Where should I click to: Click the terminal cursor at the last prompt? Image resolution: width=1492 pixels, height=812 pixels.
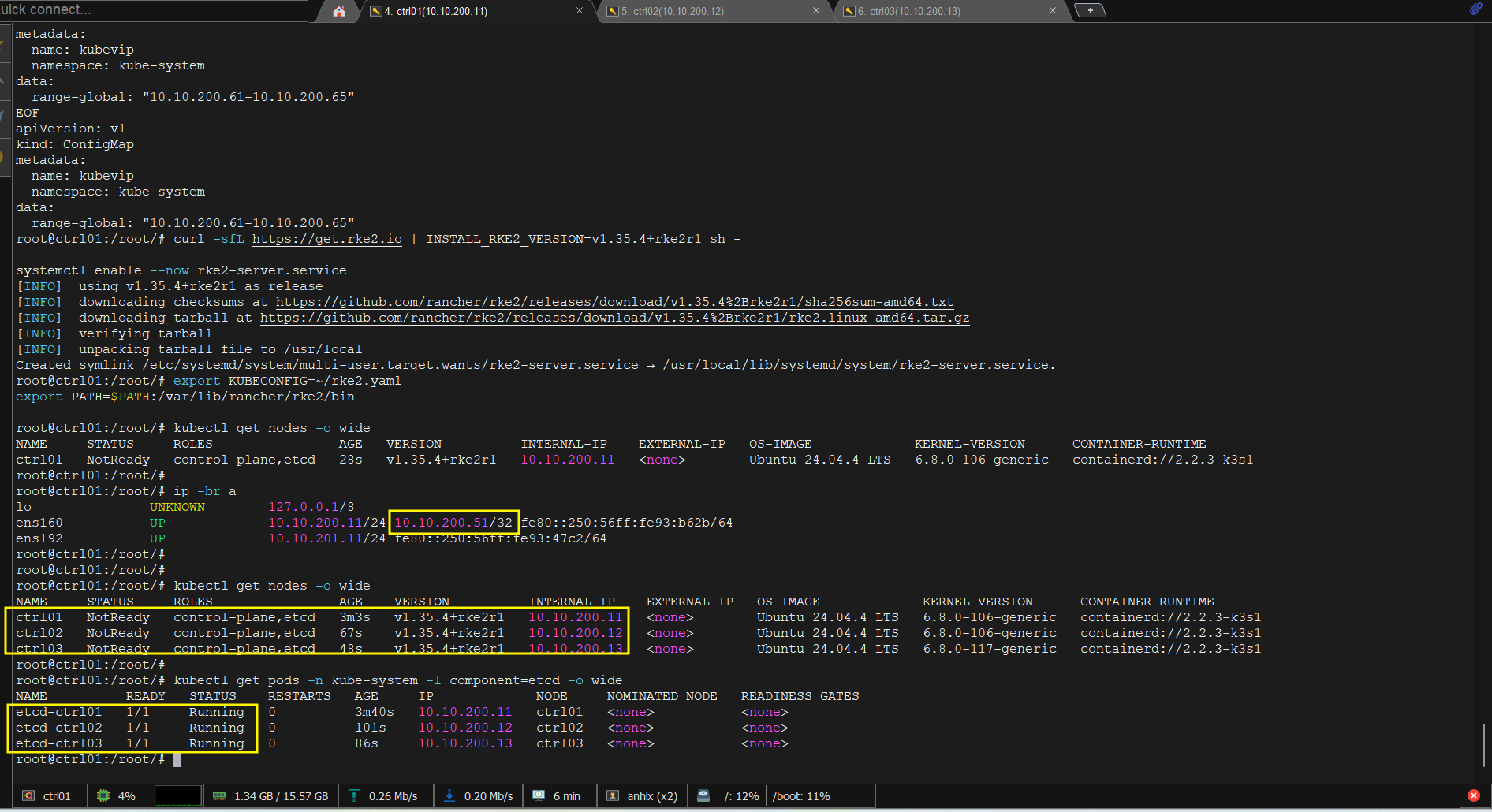(177, 759)
